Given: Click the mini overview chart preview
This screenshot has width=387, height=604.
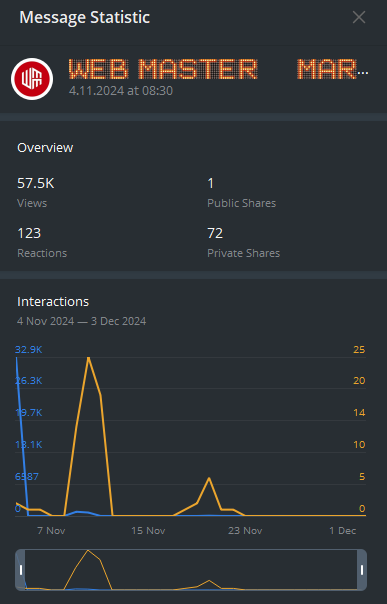Looking at the screenshot, I should 191,570.
